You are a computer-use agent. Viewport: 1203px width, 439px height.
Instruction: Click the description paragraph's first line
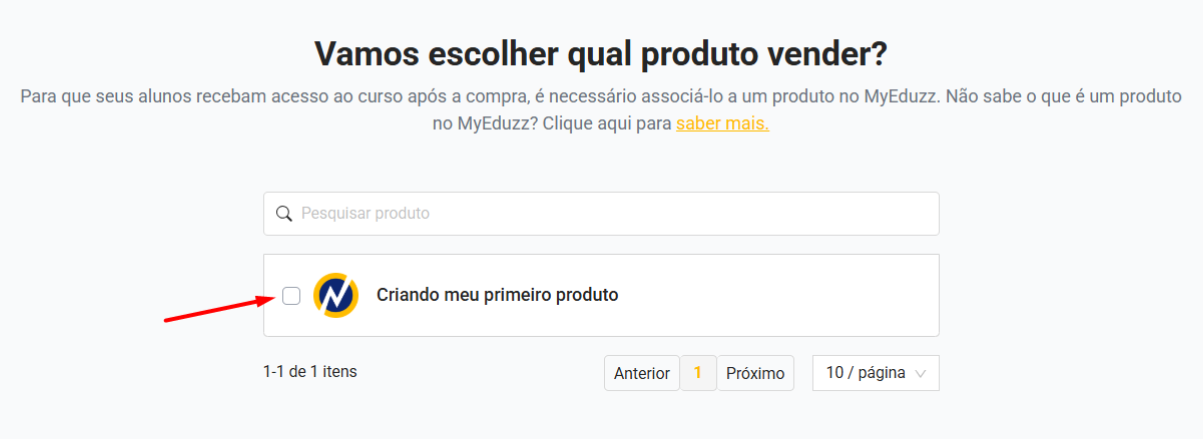pyautogui.click(x=601, y=97)
